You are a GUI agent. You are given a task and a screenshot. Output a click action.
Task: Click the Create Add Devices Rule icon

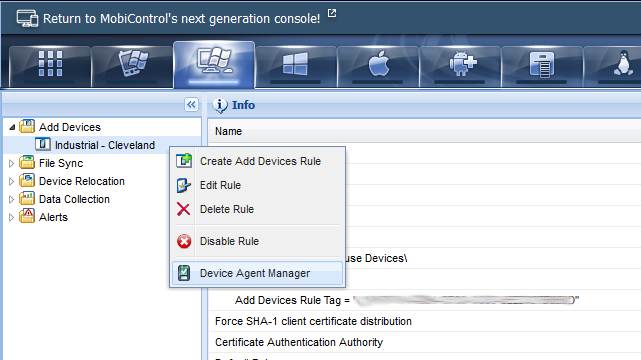pos(184,161)
